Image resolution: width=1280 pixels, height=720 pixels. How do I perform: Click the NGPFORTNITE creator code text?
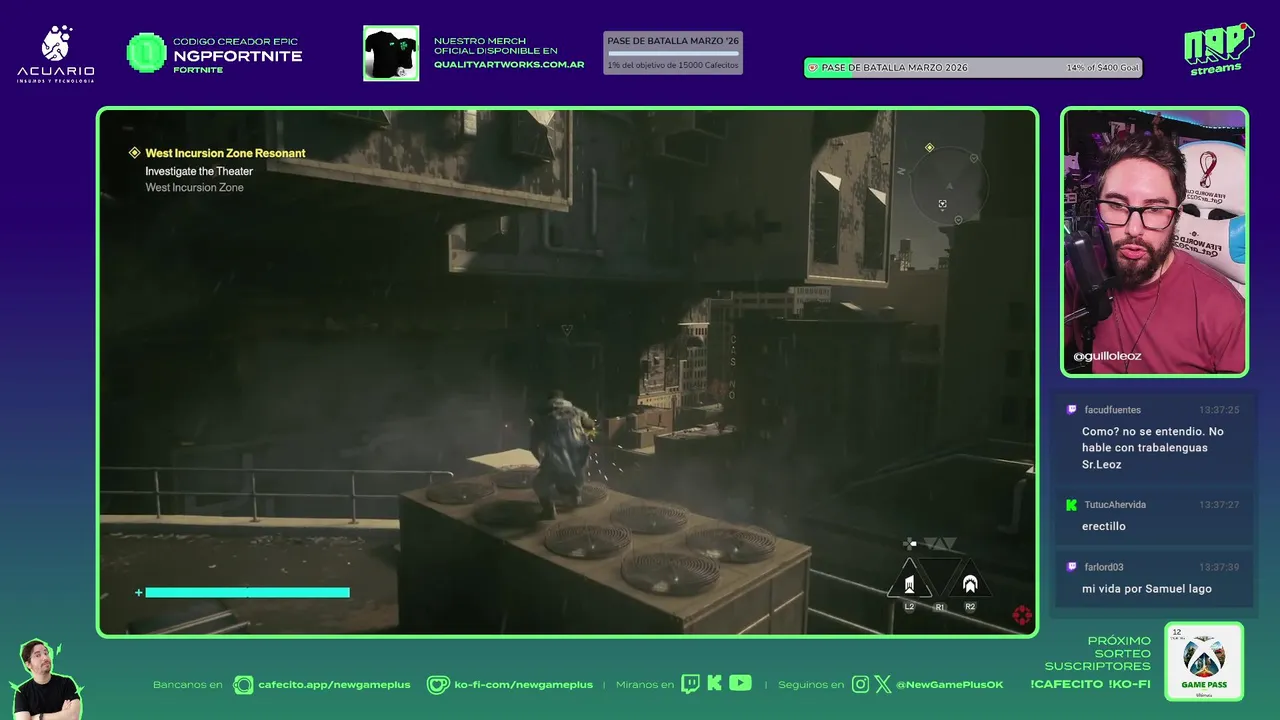point(238,56)
